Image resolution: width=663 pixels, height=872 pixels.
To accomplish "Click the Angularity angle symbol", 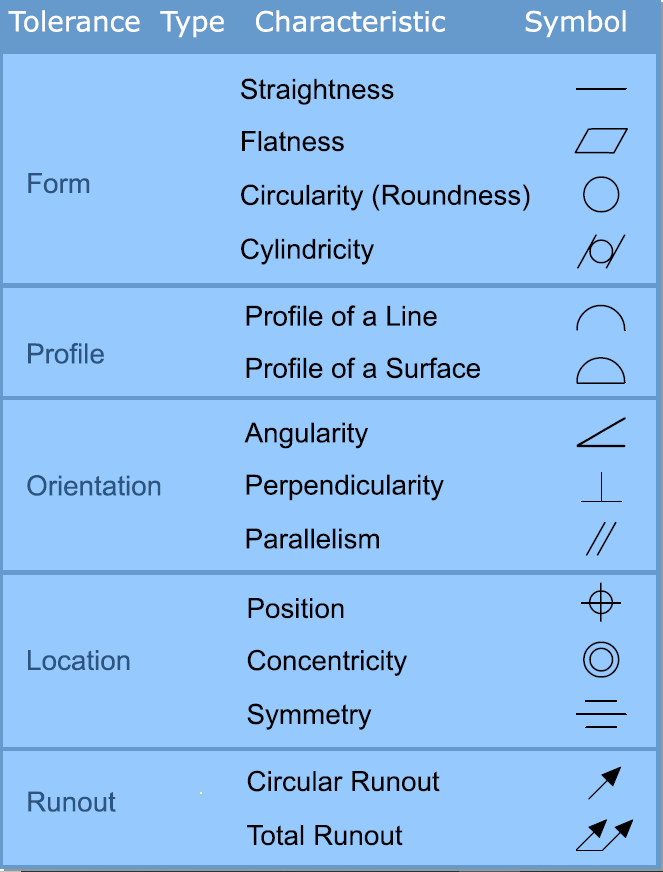I will tap(601, 433).
